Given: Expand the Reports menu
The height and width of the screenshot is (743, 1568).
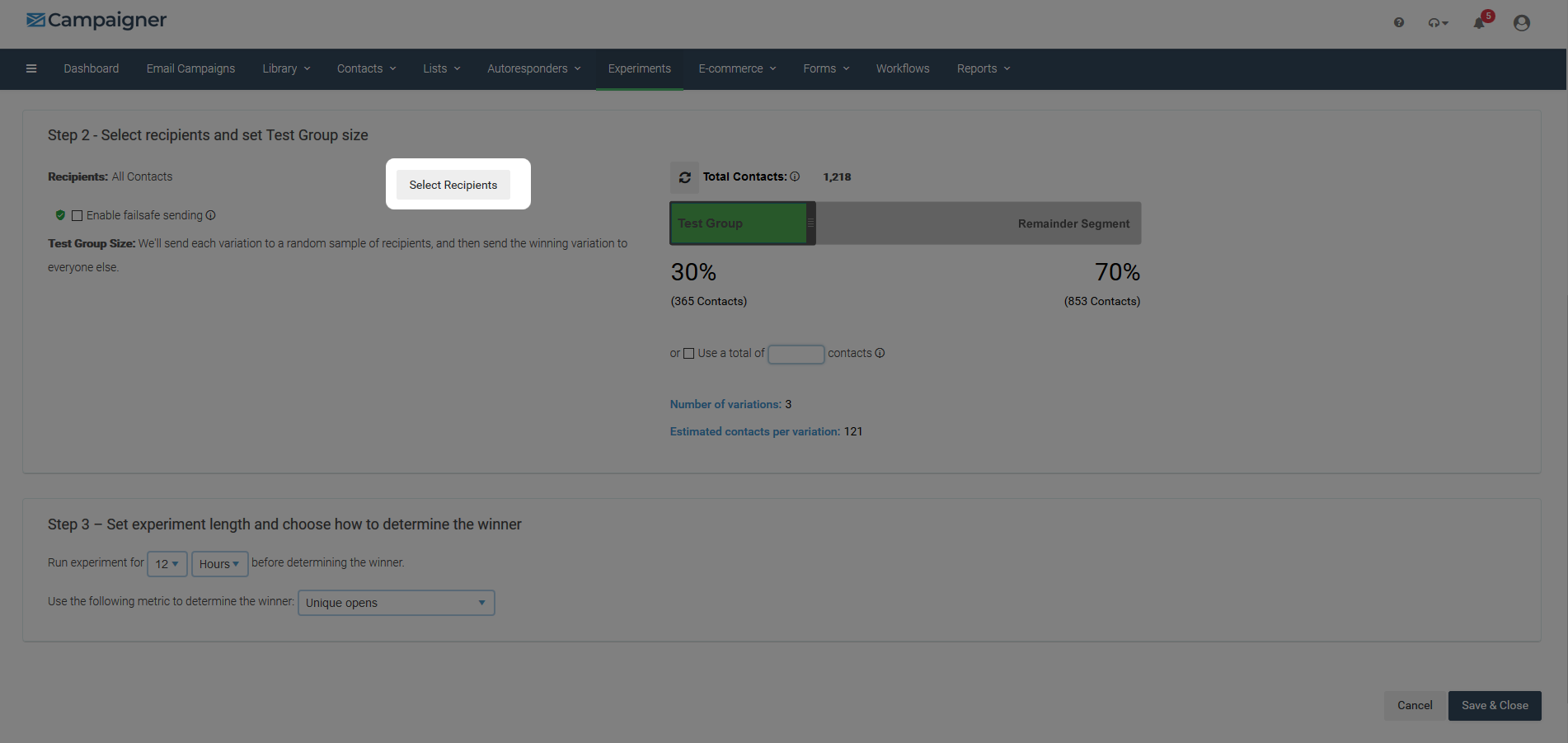Looking at the screenshot, I should pos(984,68).
